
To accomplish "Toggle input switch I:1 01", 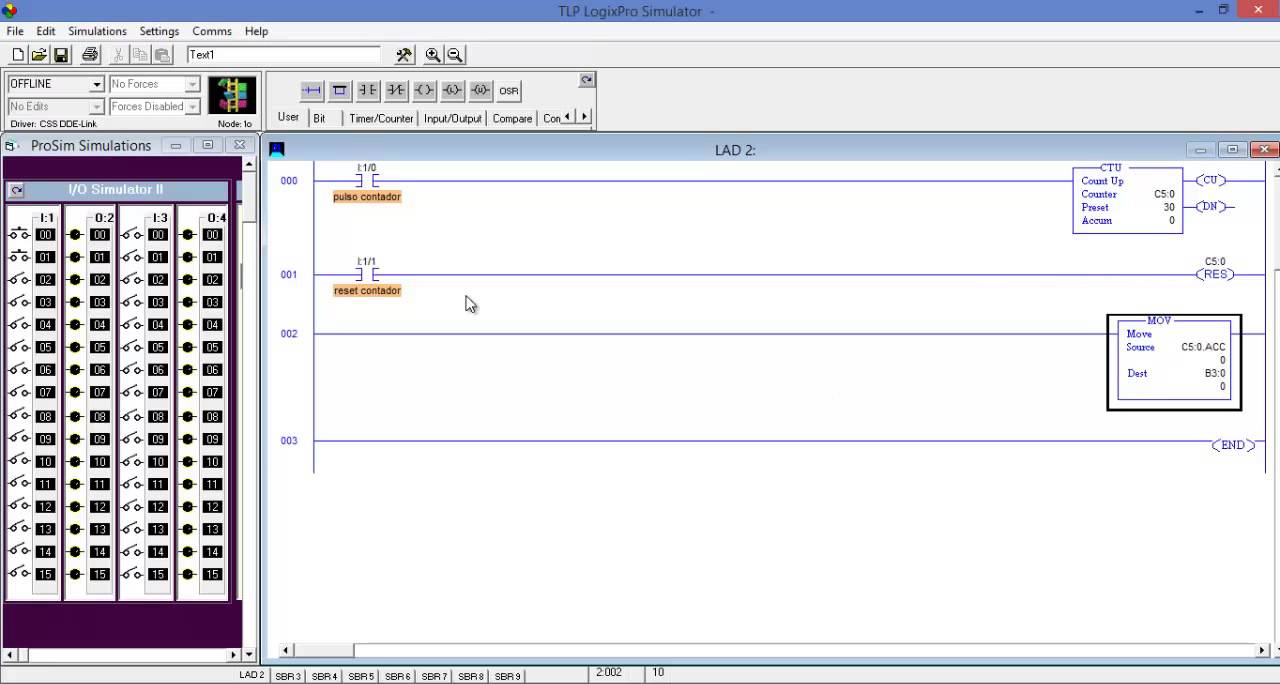I will [20, 257].
